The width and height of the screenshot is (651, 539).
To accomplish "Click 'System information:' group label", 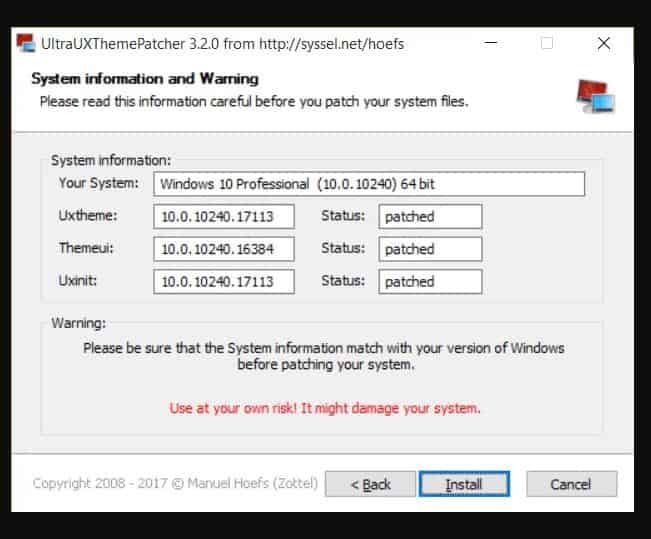I will (111, 161).
